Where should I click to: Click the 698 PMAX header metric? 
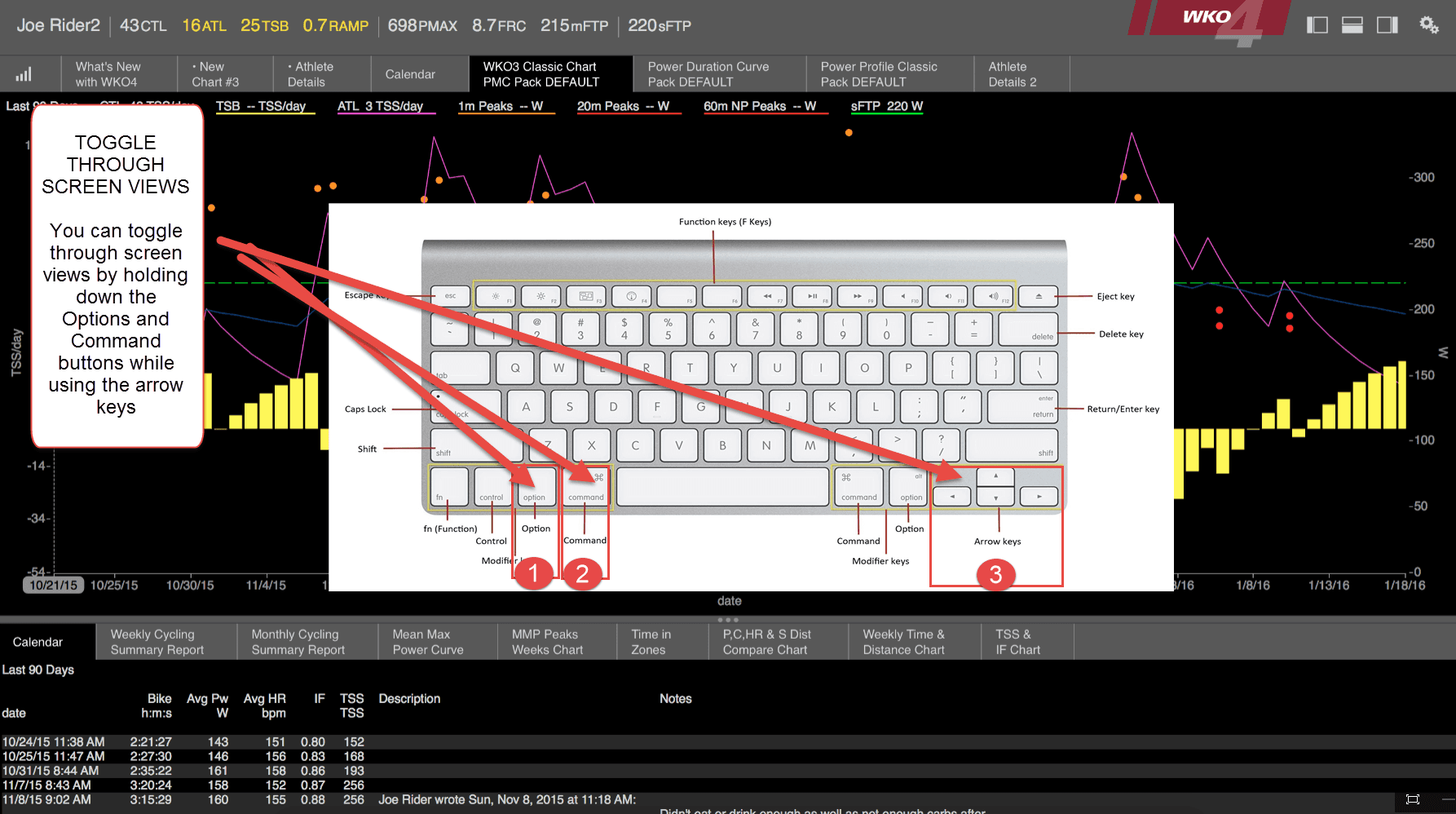click(x=422, y=25)
